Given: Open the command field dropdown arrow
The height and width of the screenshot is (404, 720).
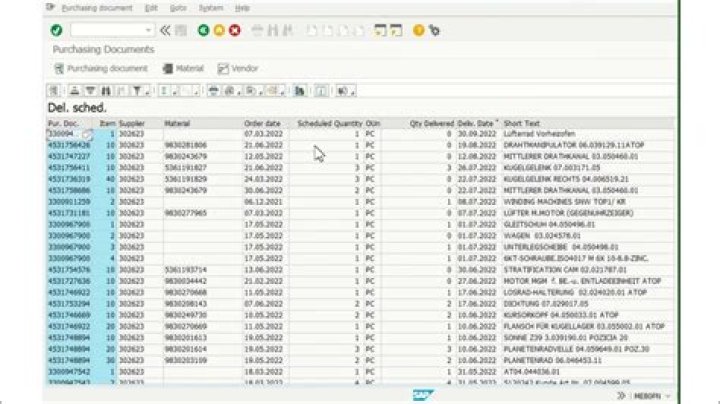Looking at the screenshot, I should point(148,31).
